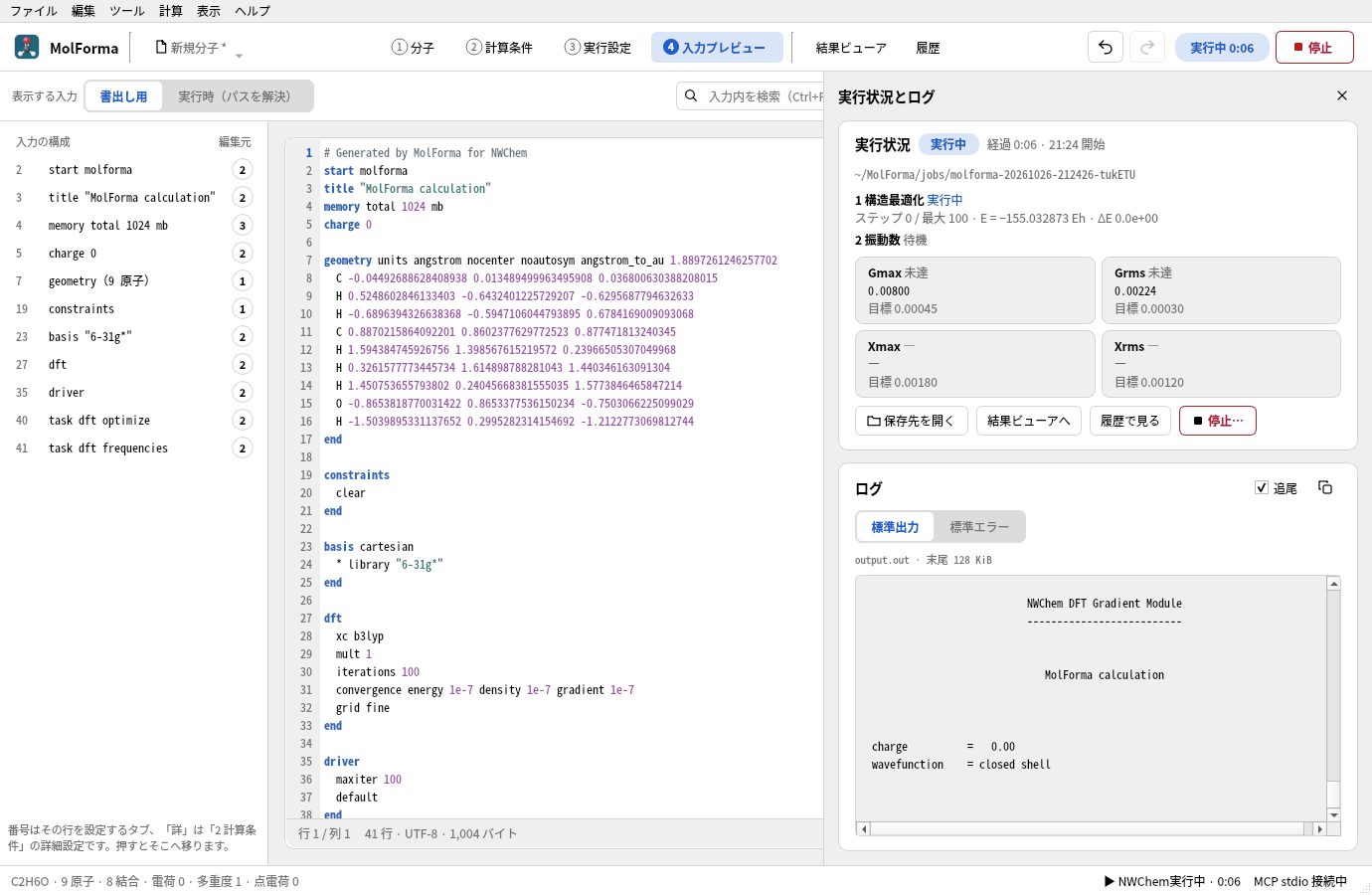Click badge 1 on the geometry row
The width and height of the screenshot is (1372, 895).
[242, 281]
